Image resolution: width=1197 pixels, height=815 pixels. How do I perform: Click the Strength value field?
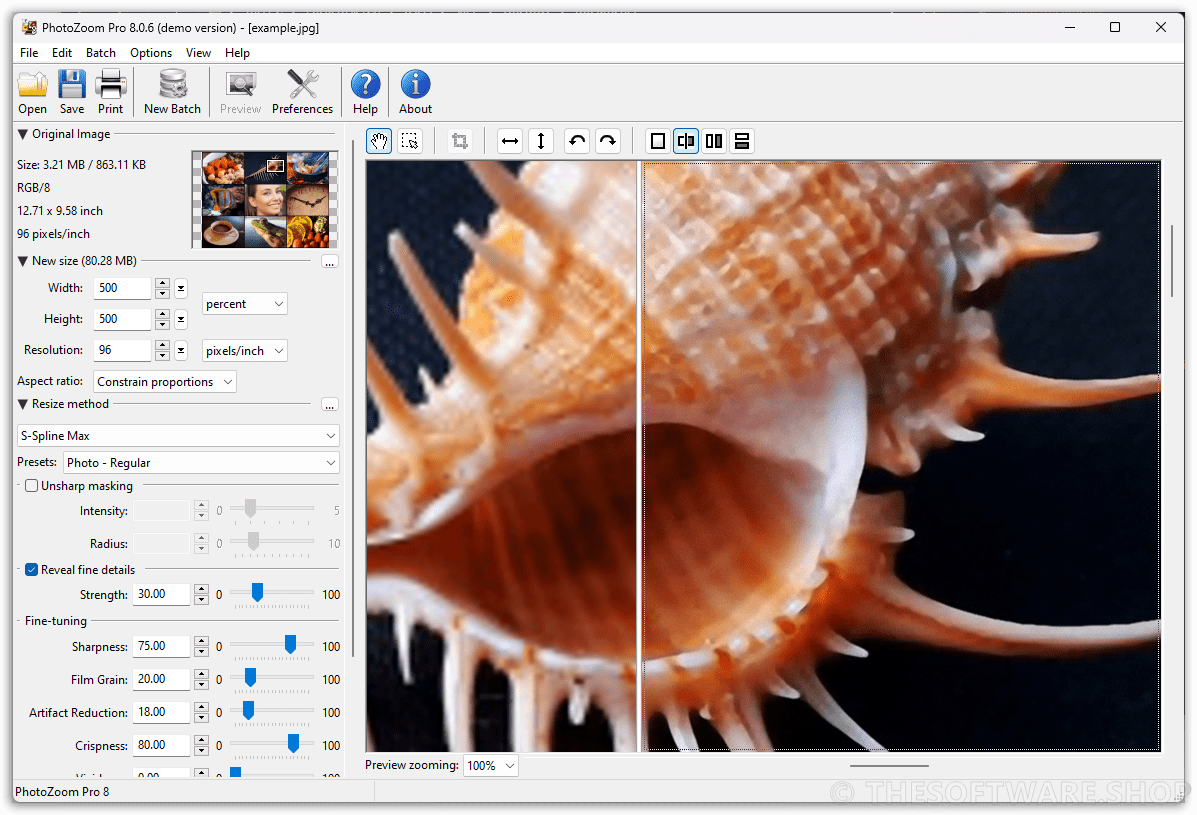[x=161, y=594]
